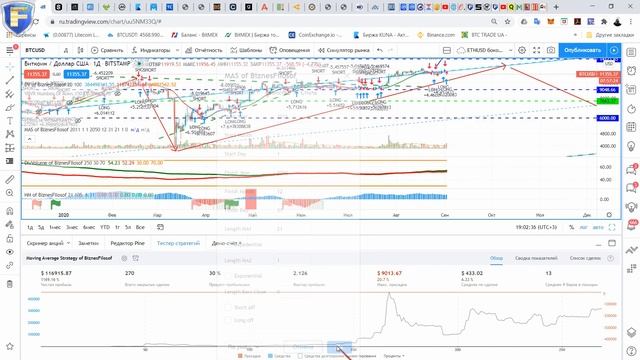Open the alerts alarm clock panel
Screen dimensions: 640x360
[x=631, y=71]
